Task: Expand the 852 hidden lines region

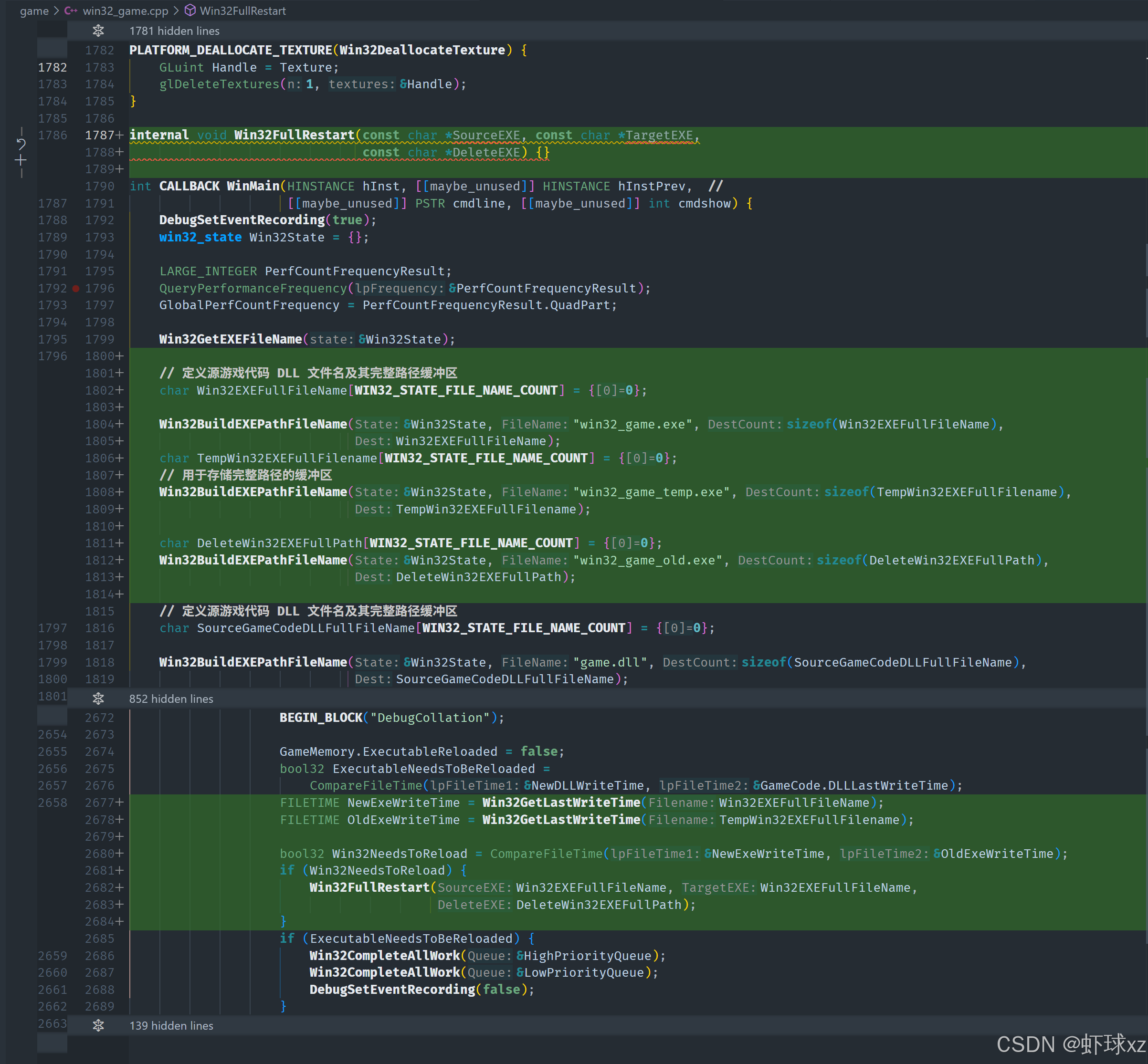Action: coord(171,699)
